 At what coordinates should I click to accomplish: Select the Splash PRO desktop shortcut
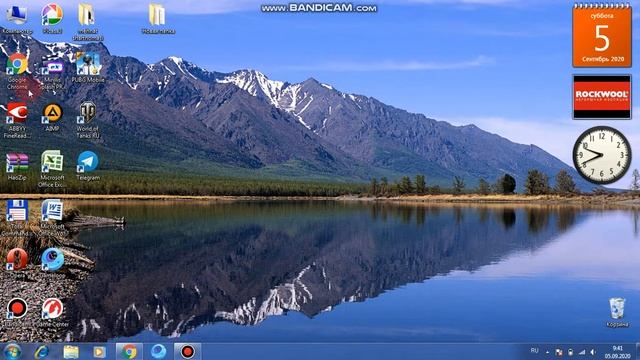coord(53,72)
